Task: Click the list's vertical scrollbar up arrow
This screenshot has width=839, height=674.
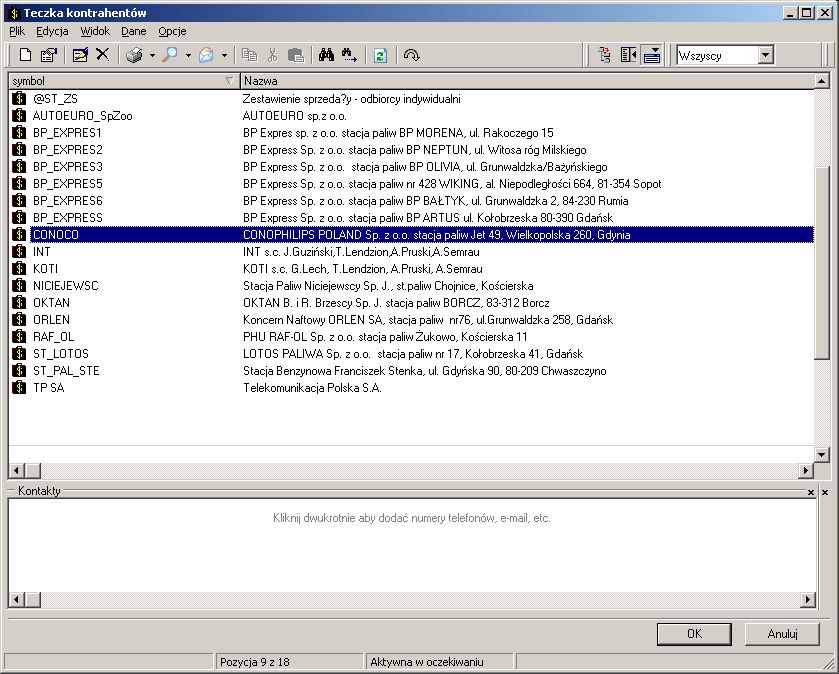Action: click(822, 81)
